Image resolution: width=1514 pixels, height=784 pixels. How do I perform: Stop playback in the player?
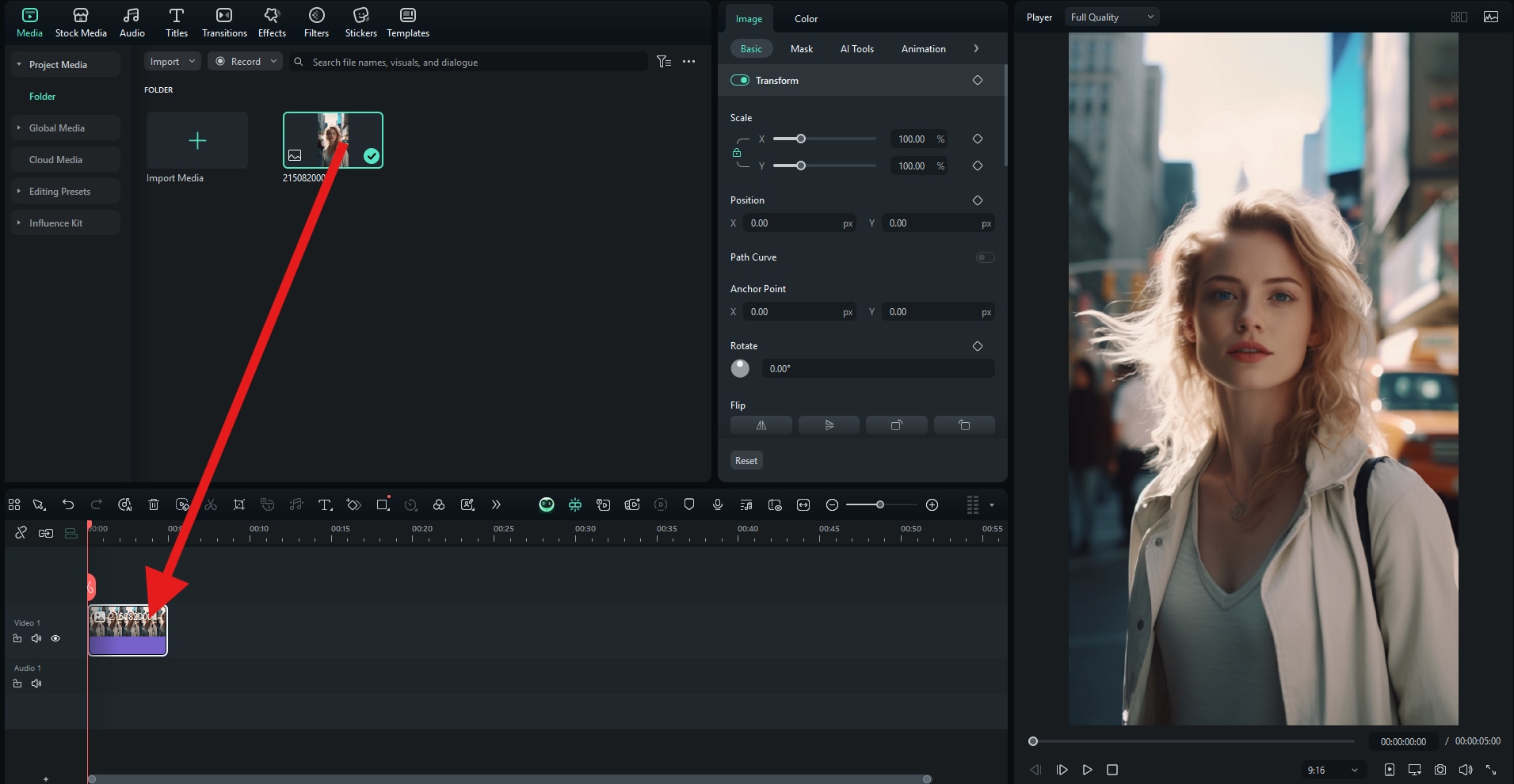tap(1112, 770)
